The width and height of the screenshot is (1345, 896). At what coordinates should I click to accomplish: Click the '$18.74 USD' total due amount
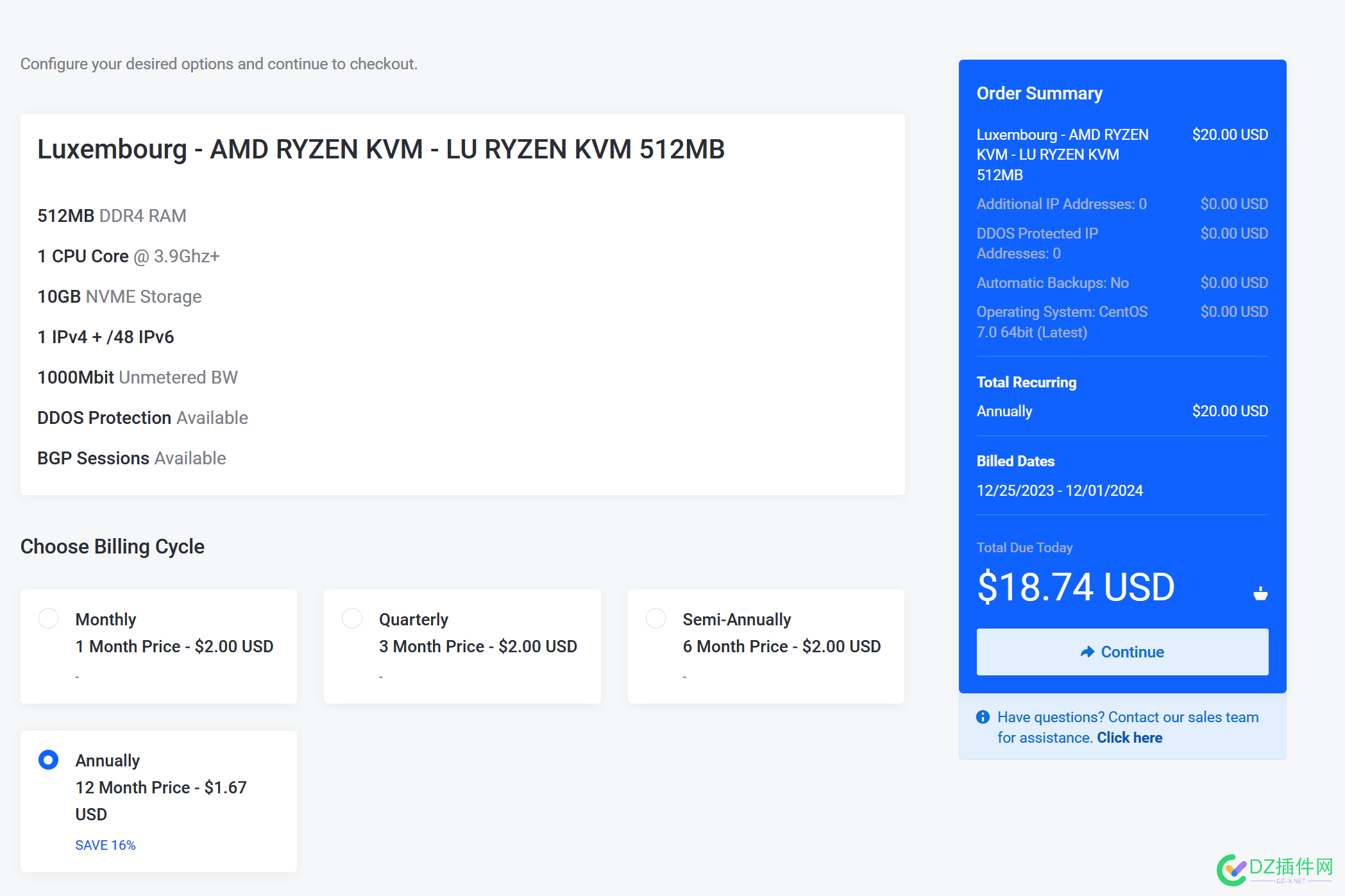tap(1076, 587)
